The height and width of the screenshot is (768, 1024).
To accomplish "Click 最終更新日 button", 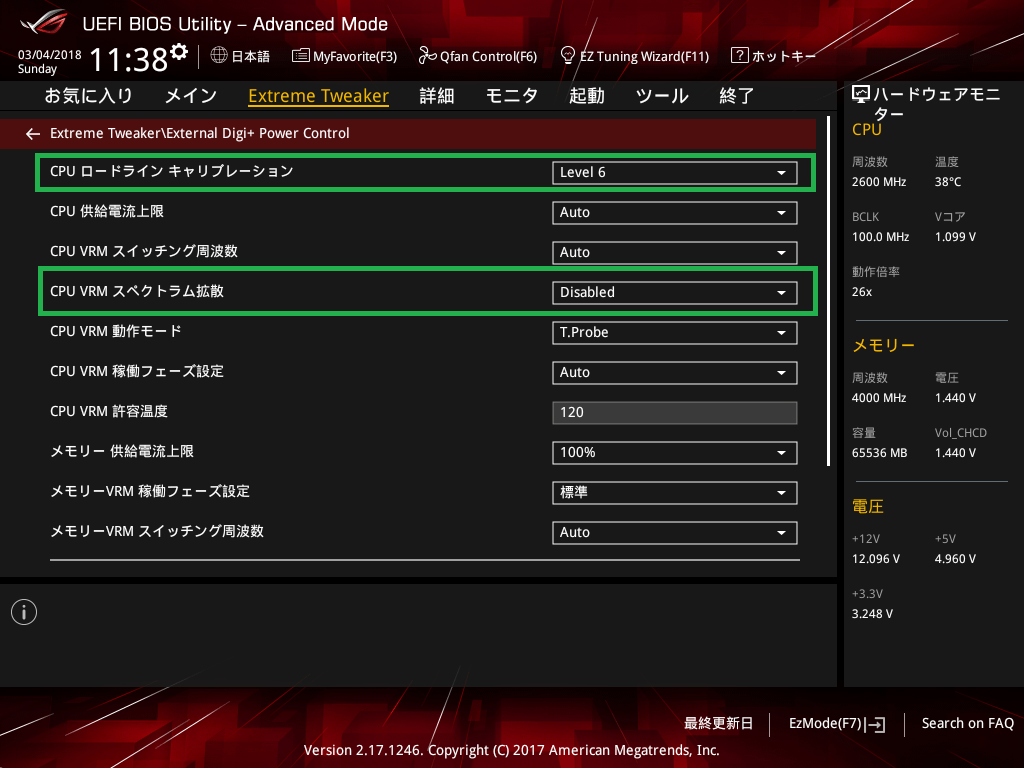I will [x=718, y=724].
